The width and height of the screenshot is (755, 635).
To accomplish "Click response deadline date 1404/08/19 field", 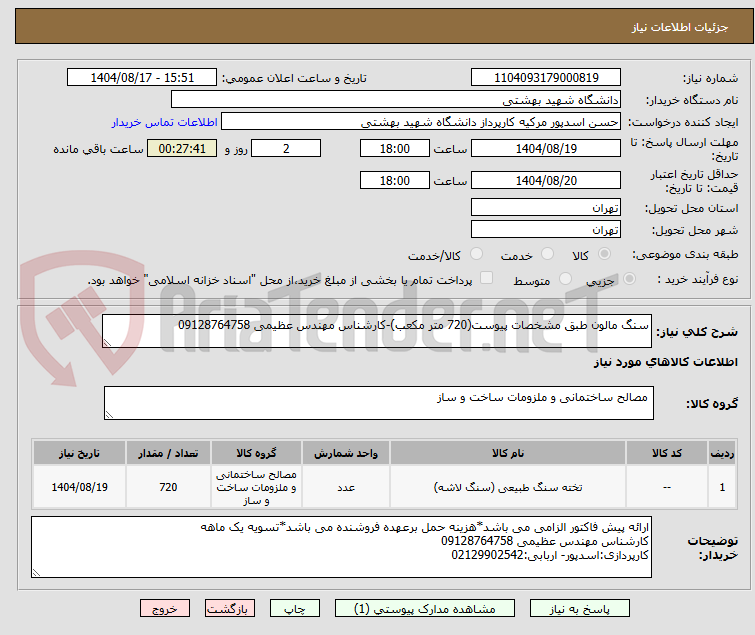I will click(546, 148).
